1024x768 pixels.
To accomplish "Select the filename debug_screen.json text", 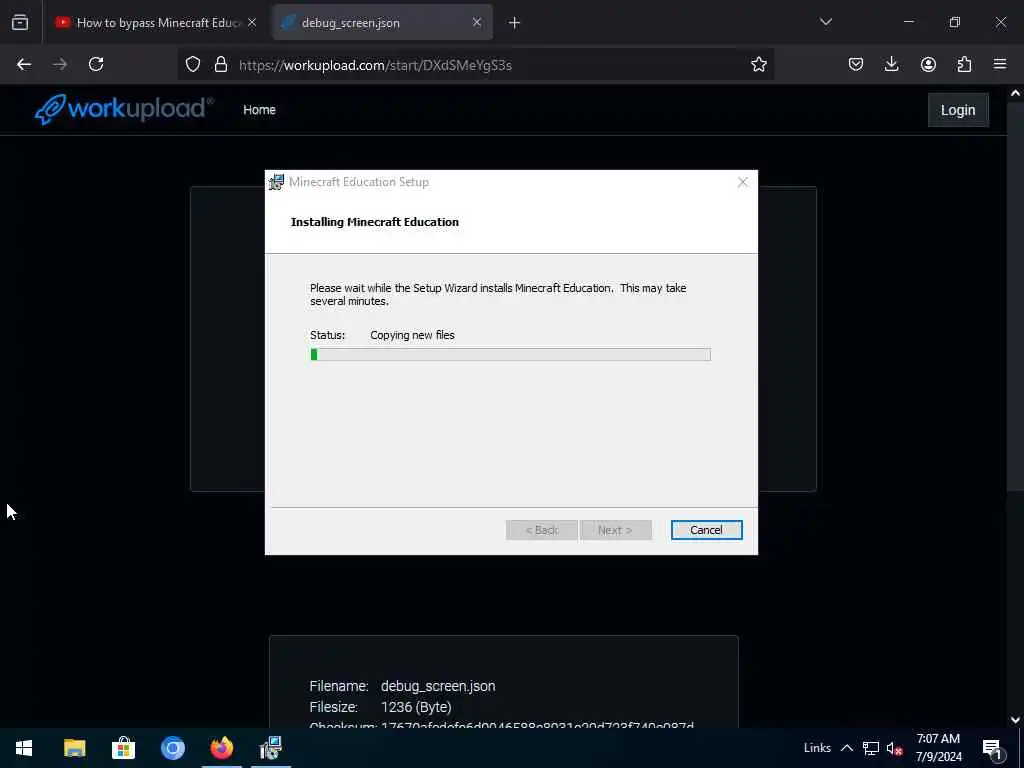I will coord(438,686).
